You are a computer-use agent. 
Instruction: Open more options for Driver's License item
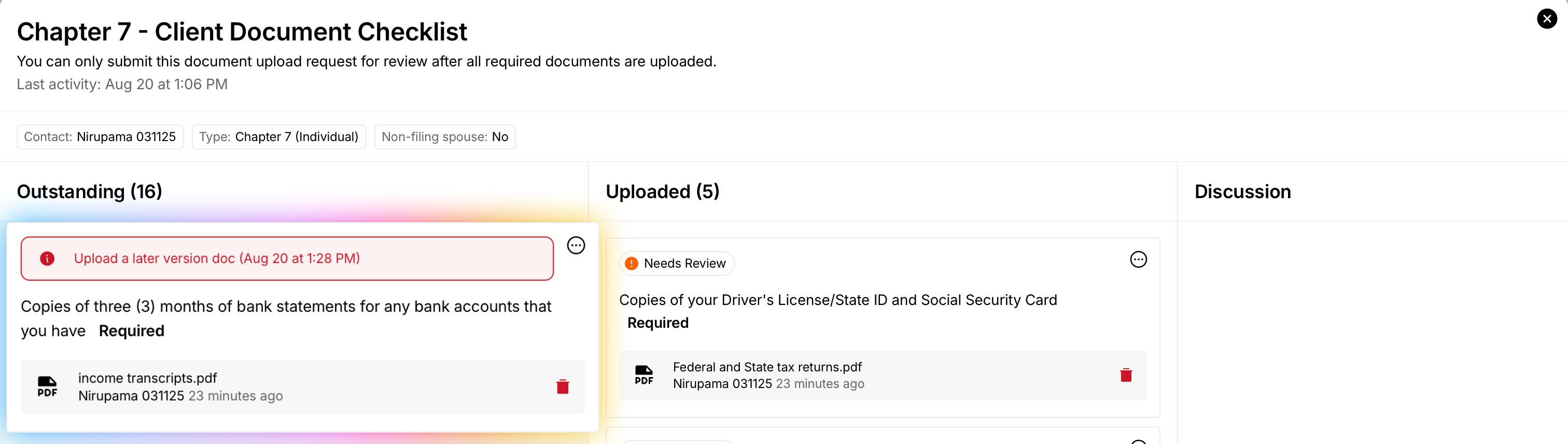click(1138, 259)
